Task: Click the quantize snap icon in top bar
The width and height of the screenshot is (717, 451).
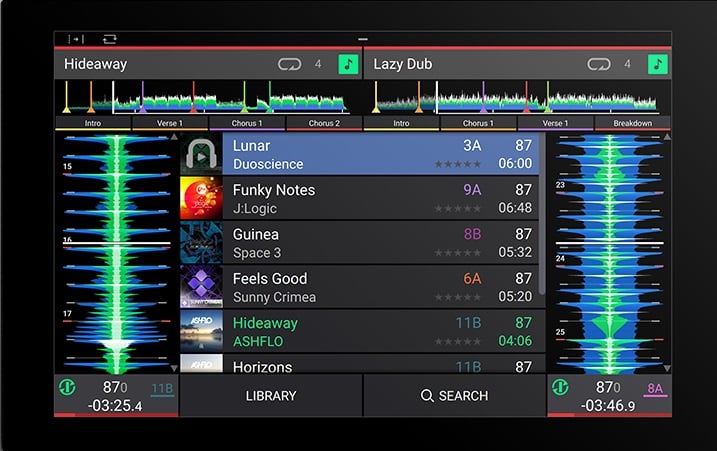Action: 76,39
